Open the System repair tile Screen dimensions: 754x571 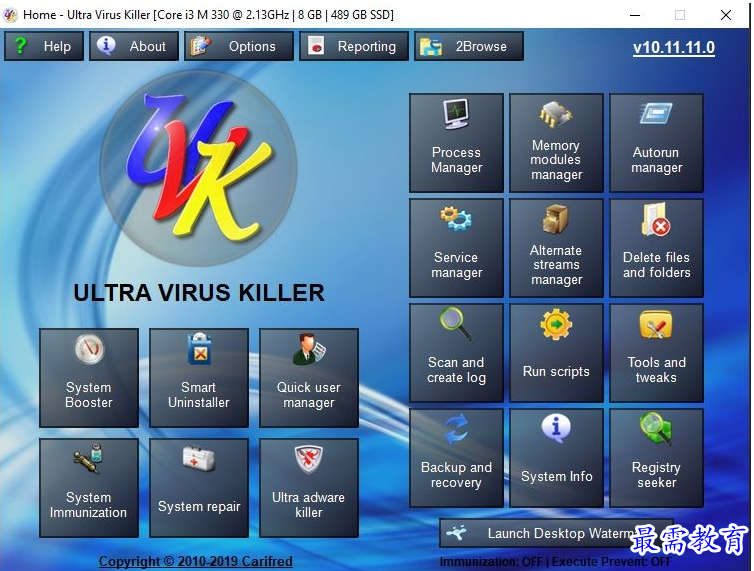199,488
